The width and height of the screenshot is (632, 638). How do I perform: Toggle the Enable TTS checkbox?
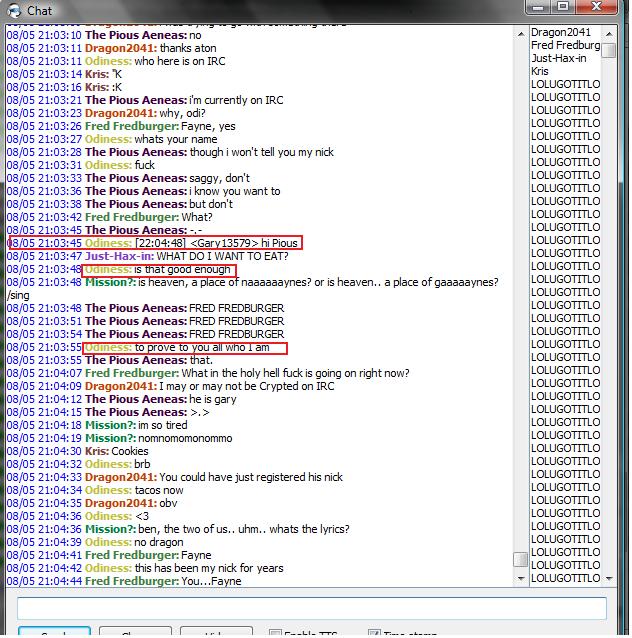(x=276, y=634)
